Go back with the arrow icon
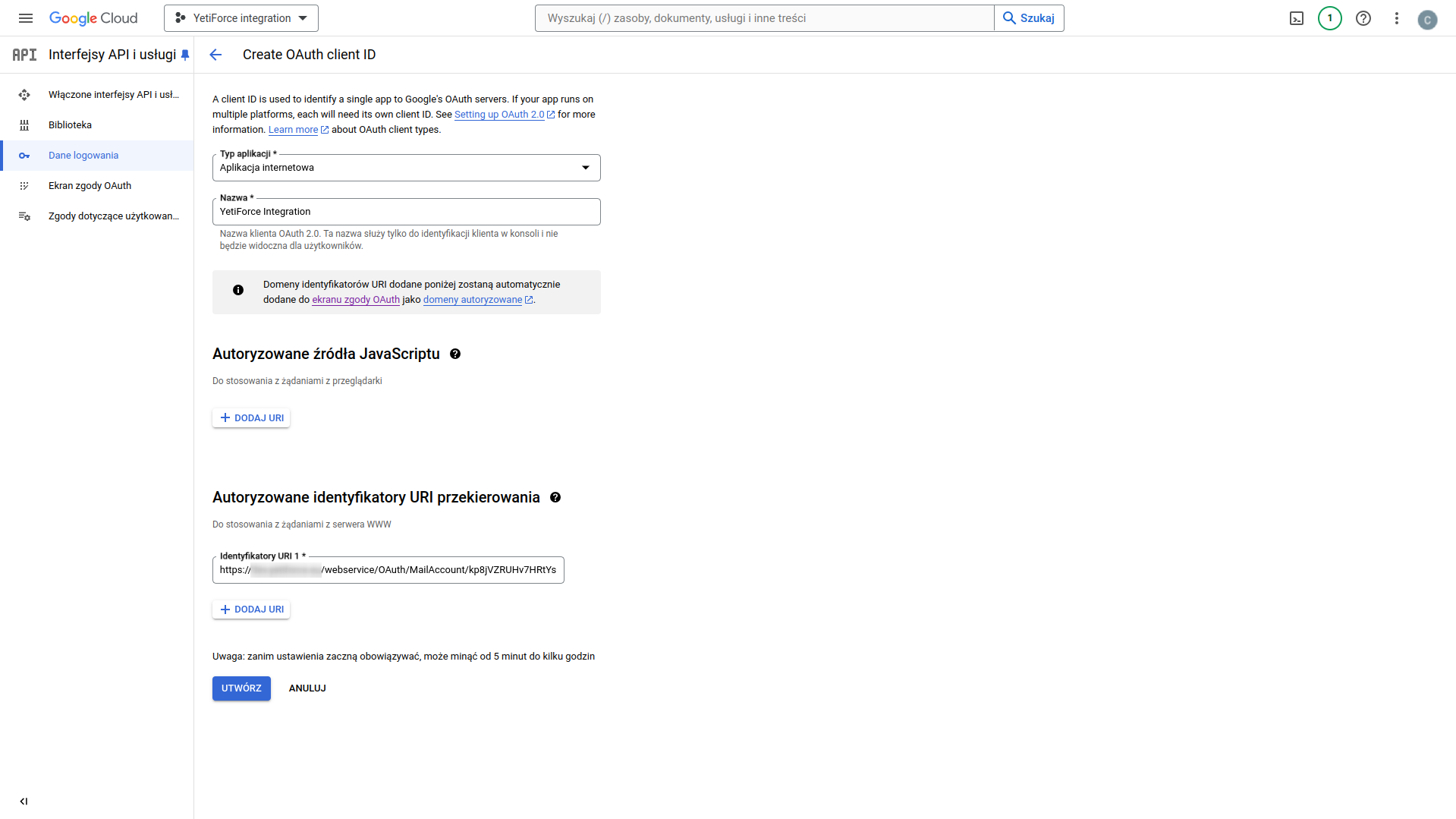 [215, 55]
